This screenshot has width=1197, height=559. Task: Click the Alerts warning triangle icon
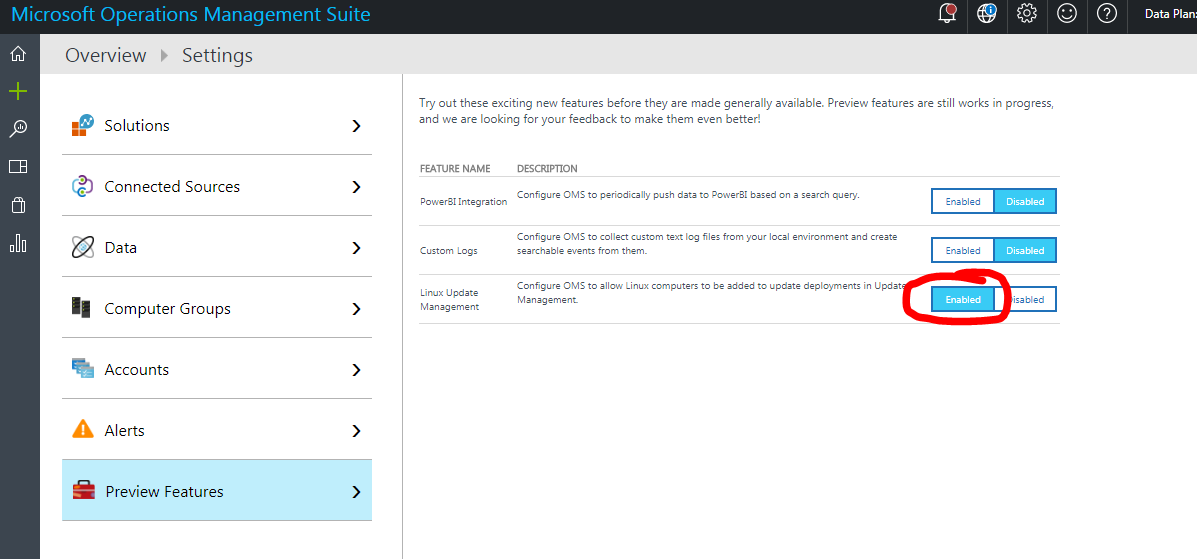point(82,429)
